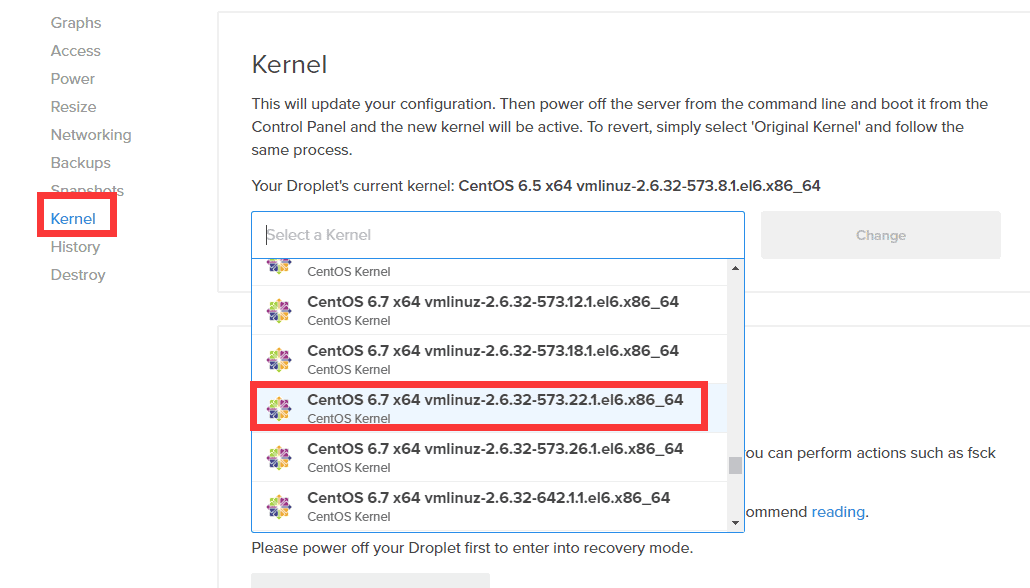Go to the Networking sidebar section

(91, 135)
